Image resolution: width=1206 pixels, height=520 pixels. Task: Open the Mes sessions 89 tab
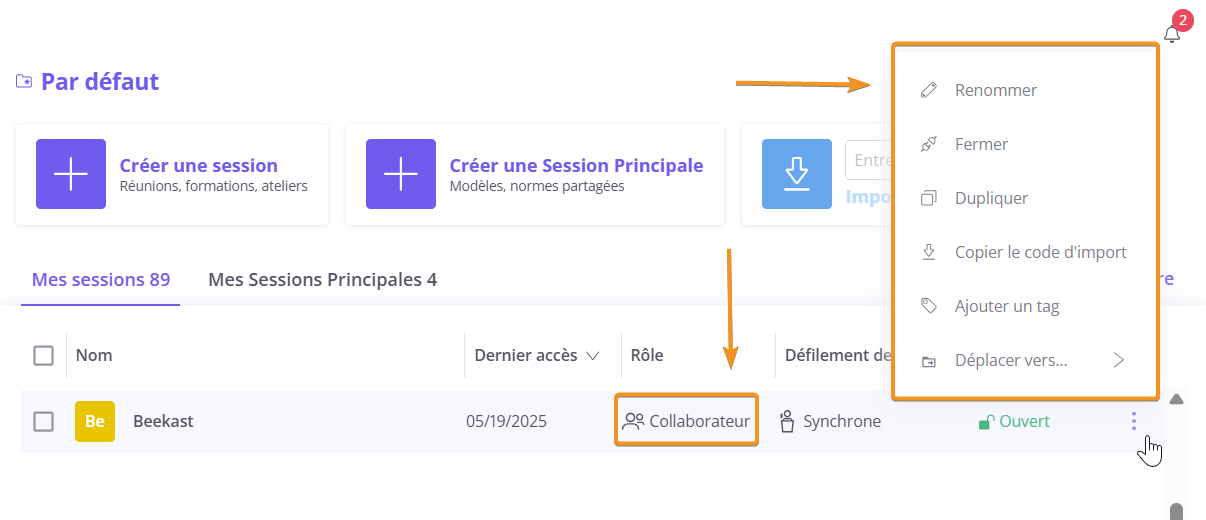point(101,279)
